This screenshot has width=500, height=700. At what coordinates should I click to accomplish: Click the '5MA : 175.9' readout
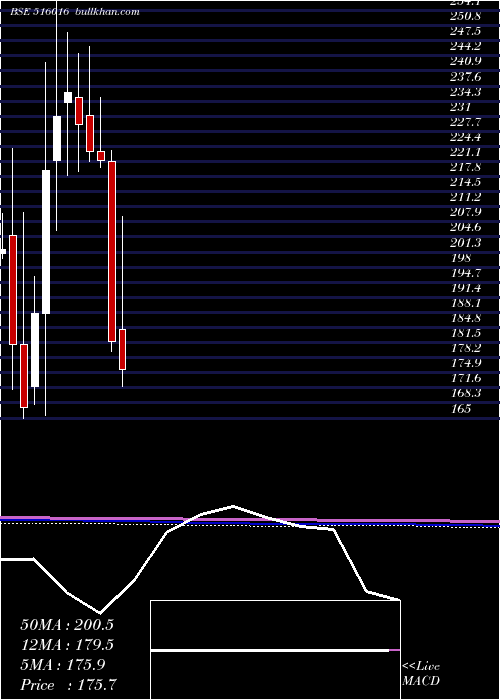(x=63, y=665)
